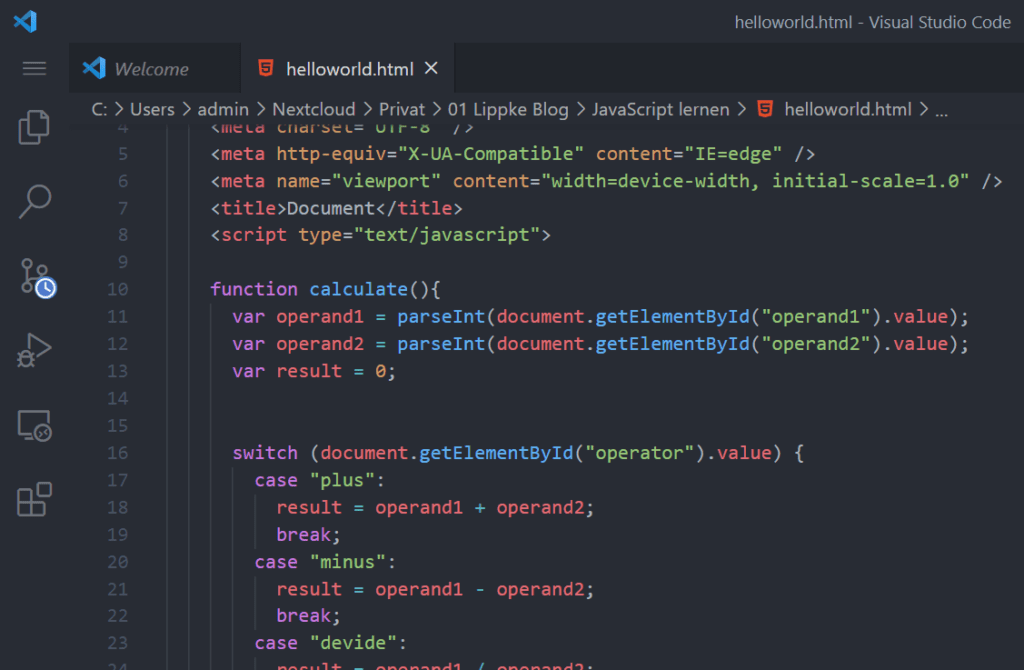Expand the breadcrumb overflow ellipsis
The width and height of the screenshot is (1024, 670).
(x=941, y=109)
